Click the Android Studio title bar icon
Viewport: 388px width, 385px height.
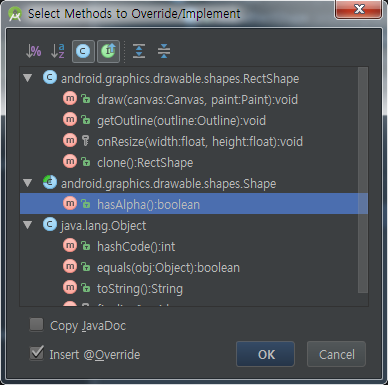[x=15, y=14]
